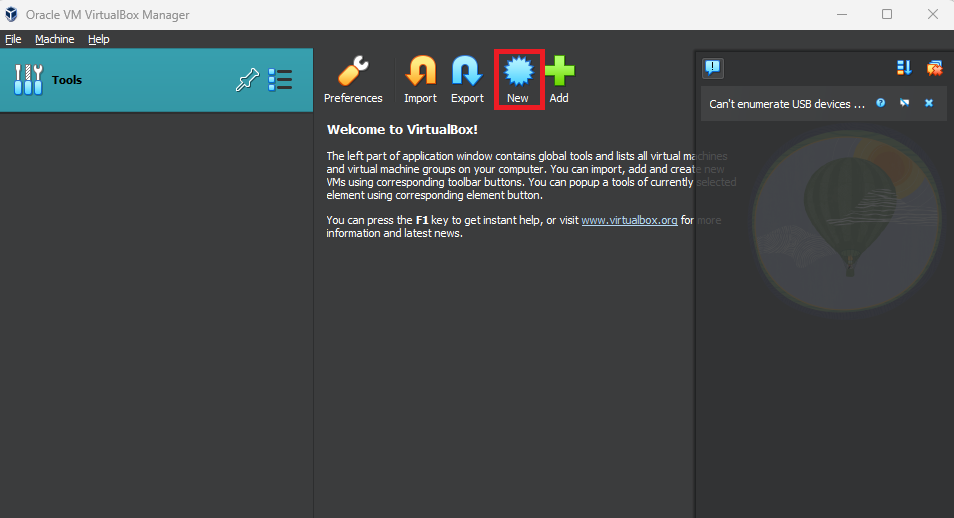Add an existing virtual machine
Screen dimensions: 954x518
click(559, 80)
